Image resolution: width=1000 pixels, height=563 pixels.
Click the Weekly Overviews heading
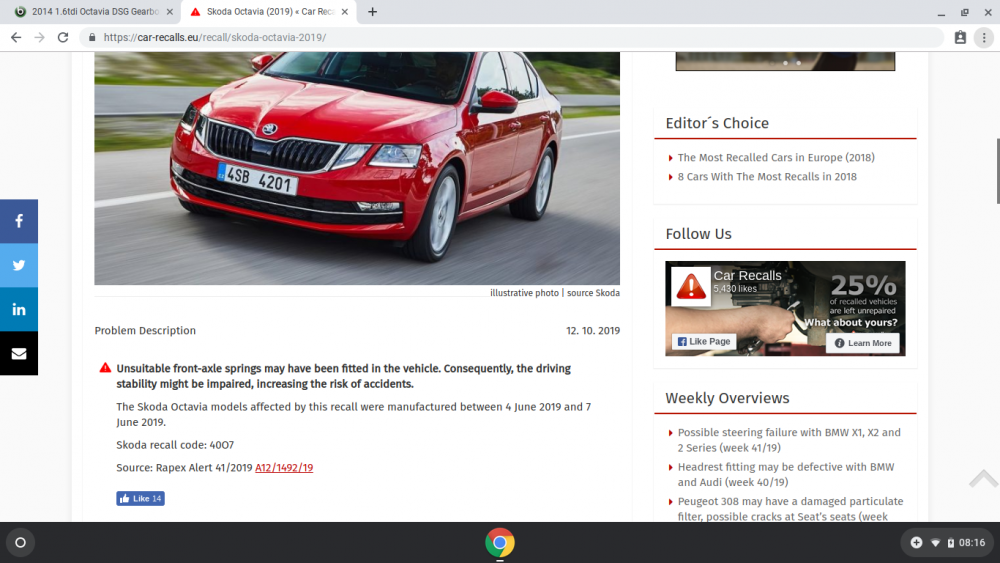tap(727, 398)
